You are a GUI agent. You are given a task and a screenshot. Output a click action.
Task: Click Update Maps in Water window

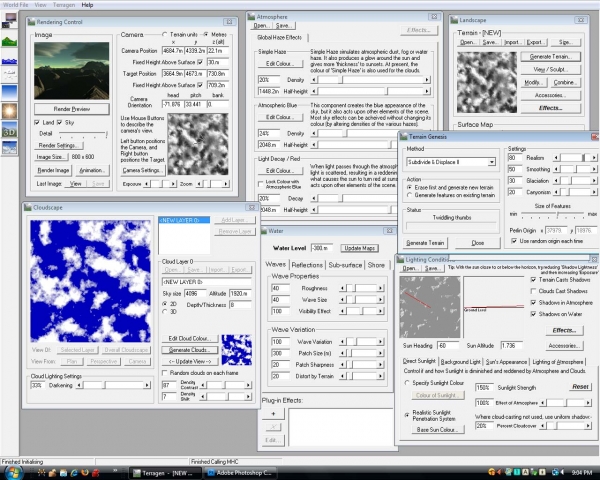359,248
